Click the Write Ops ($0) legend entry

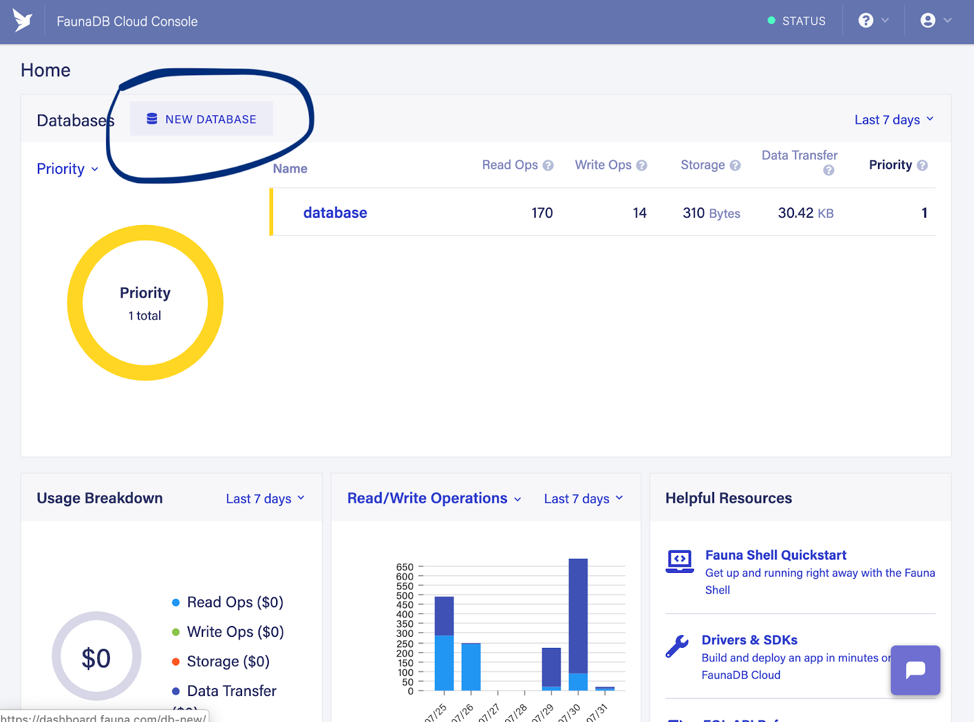[x=227, y=632]
